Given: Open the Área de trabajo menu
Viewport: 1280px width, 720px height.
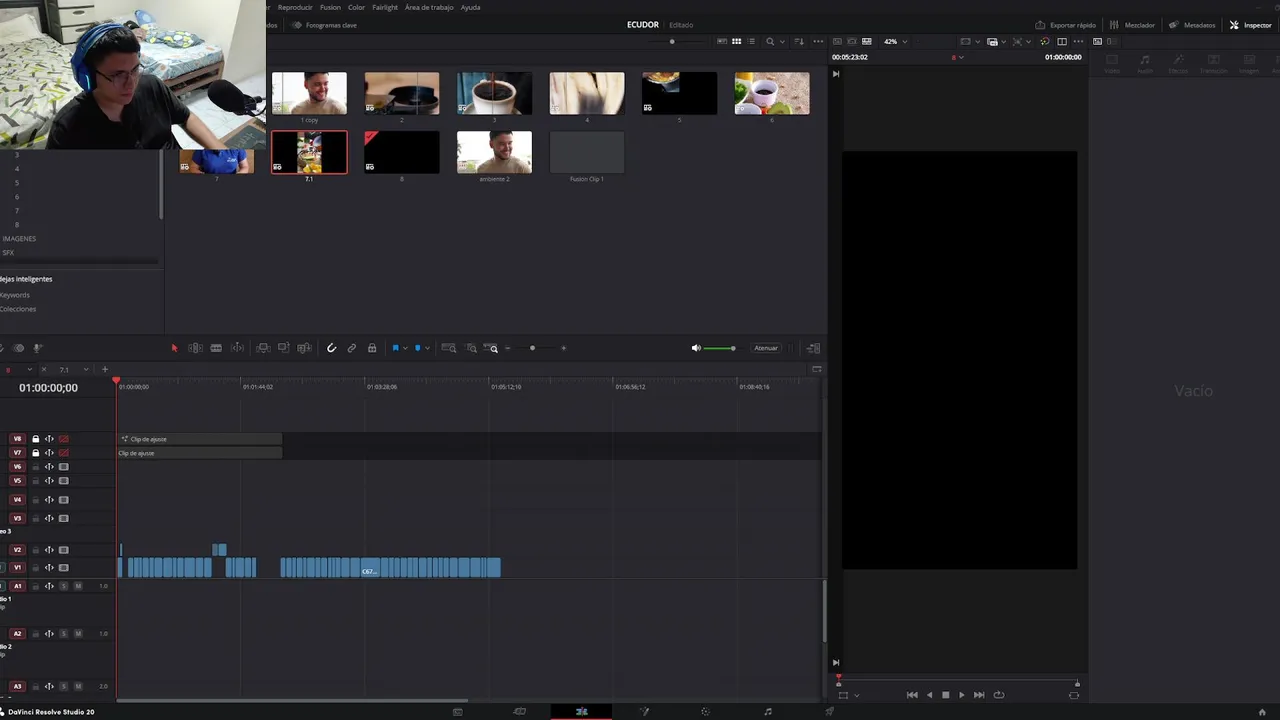Looking at the screenshot, I should tap(429, 7).
